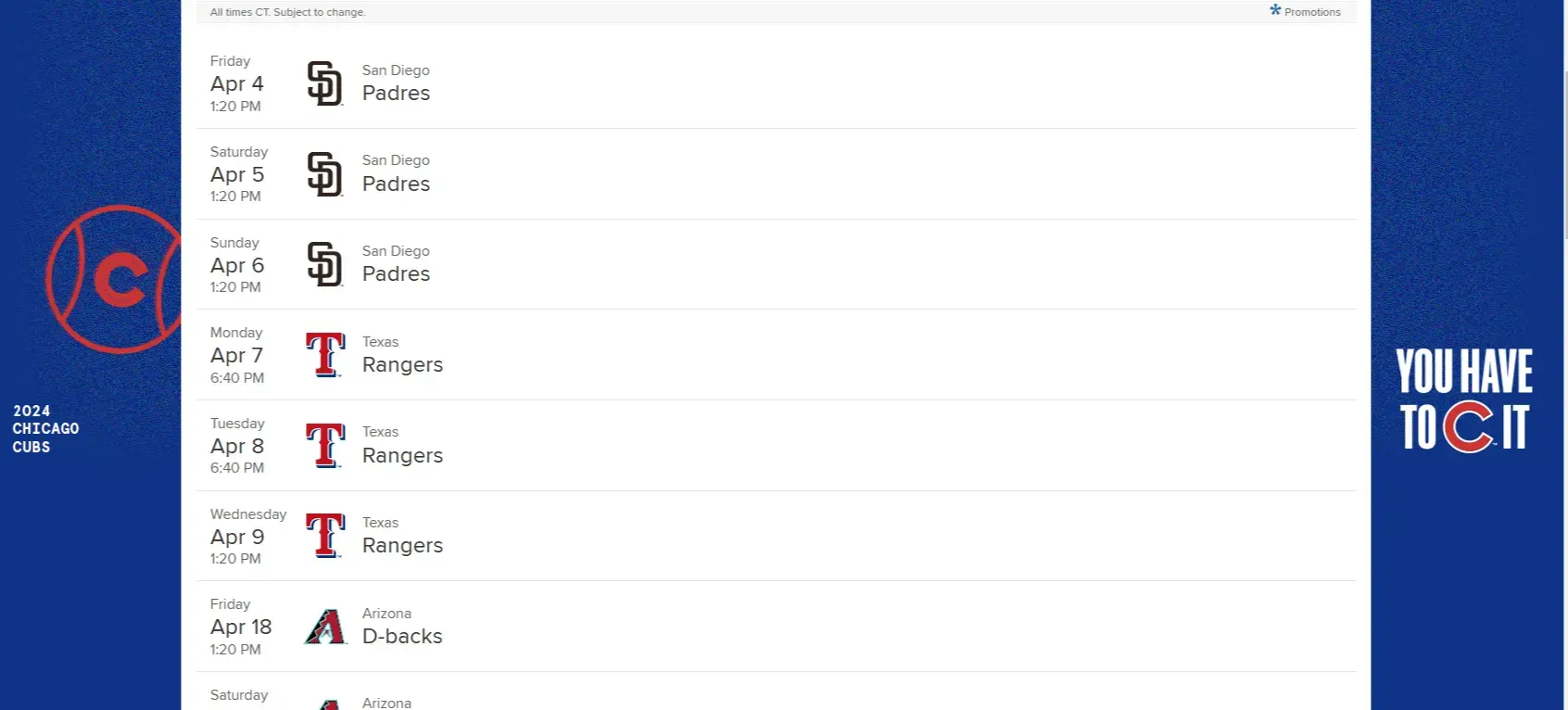The width and height of the screenshot is (1568, 710).
Task: Click the 2024 Chicago Cubs text
Action: pos(45,428)
